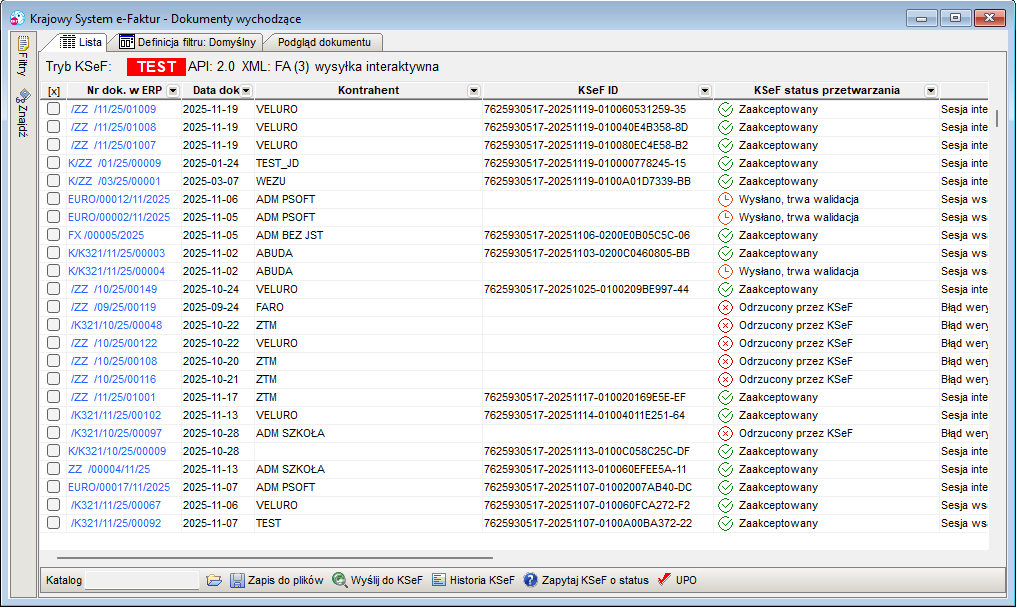
Task: Click the Katalog input field
Action: [142, 580]
